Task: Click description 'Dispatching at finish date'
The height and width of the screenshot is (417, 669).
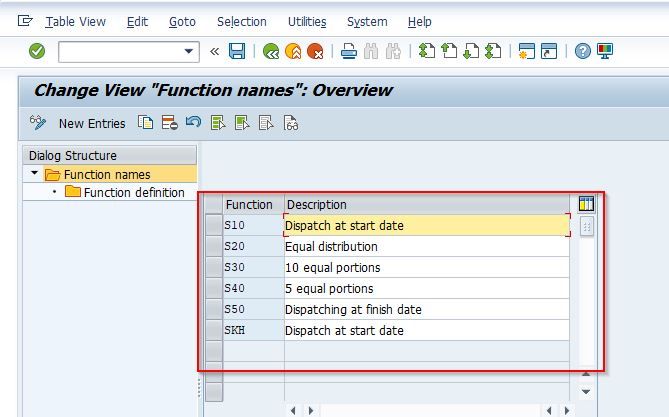Action: (427, 309)
